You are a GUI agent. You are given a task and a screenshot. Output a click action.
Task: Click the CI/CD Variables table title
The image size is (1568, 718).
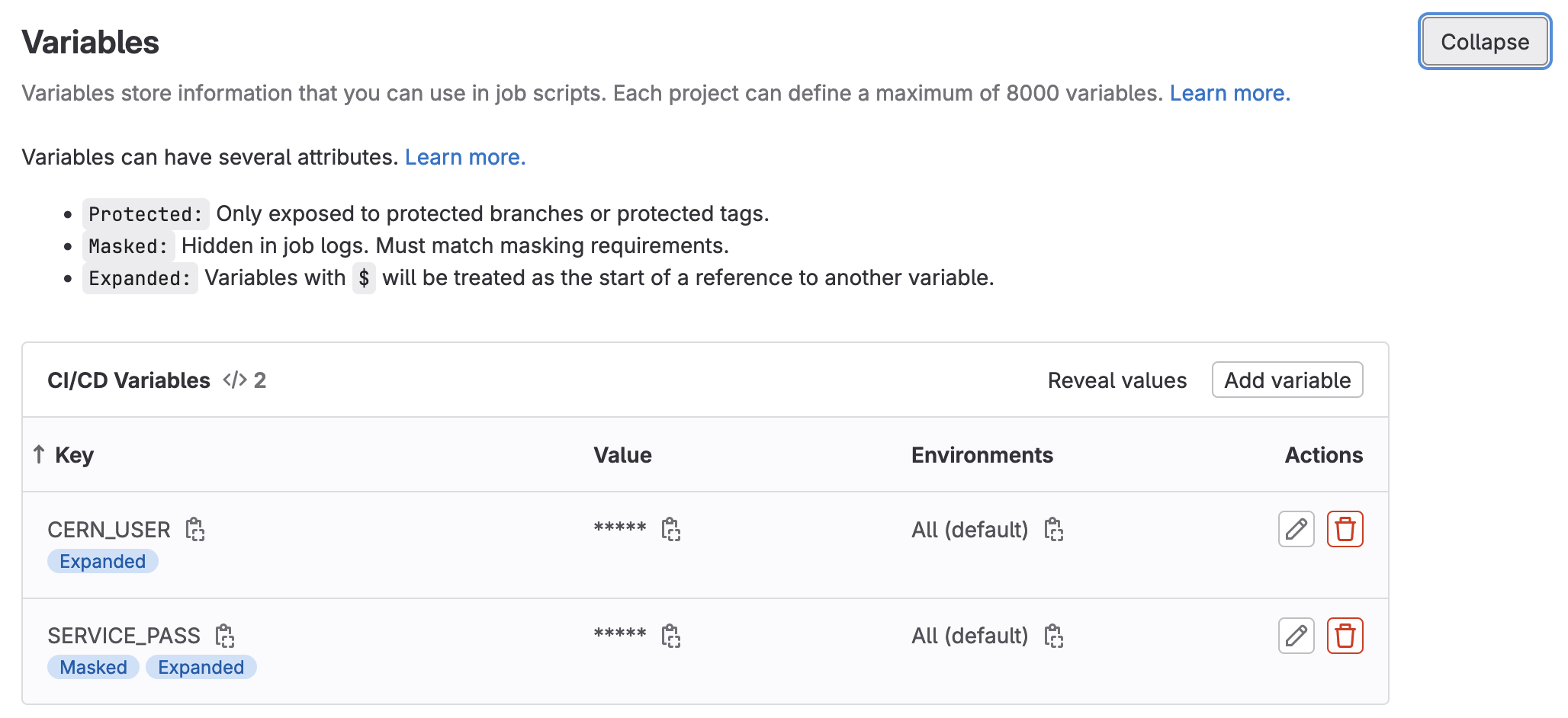click(129, 380)
